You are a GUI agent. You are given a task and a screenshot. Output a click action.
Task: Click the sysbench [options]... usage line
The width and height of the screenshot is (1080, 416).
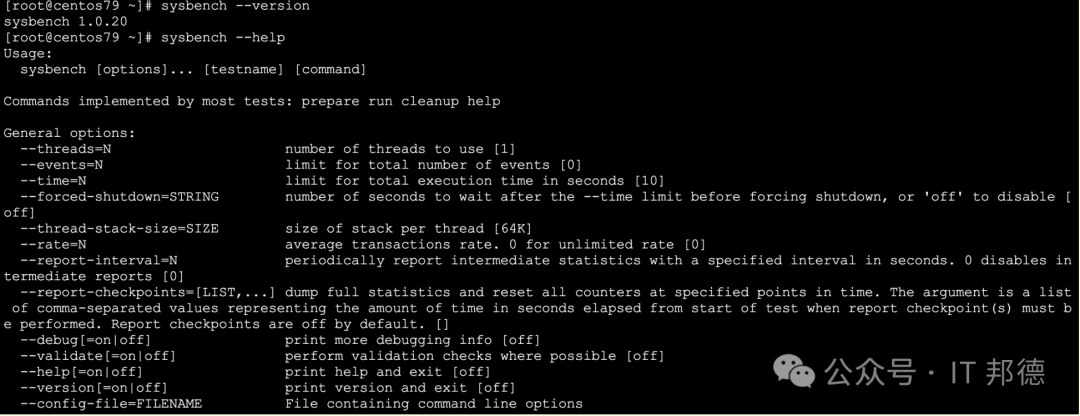tap(193, 69)
